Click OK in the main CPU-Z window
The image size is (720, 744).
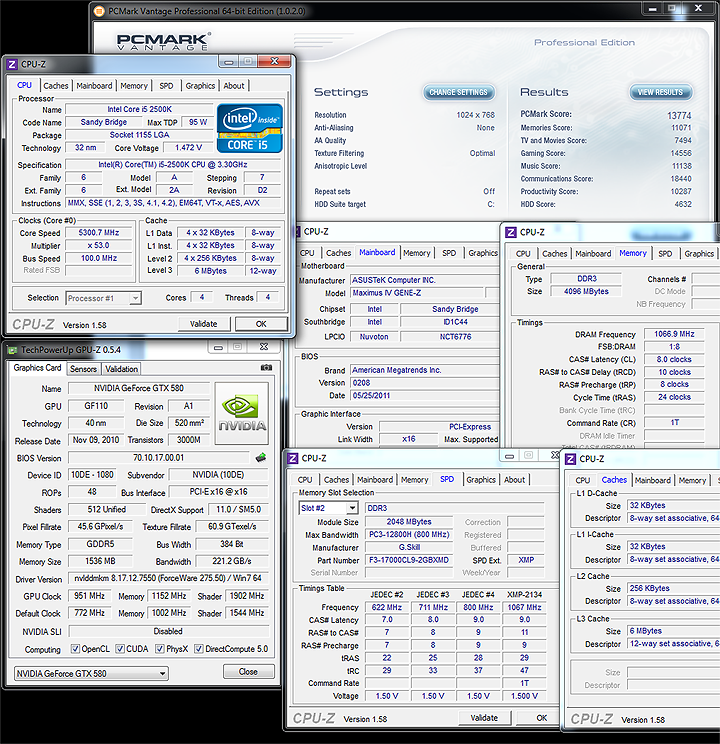coord(261,324)
